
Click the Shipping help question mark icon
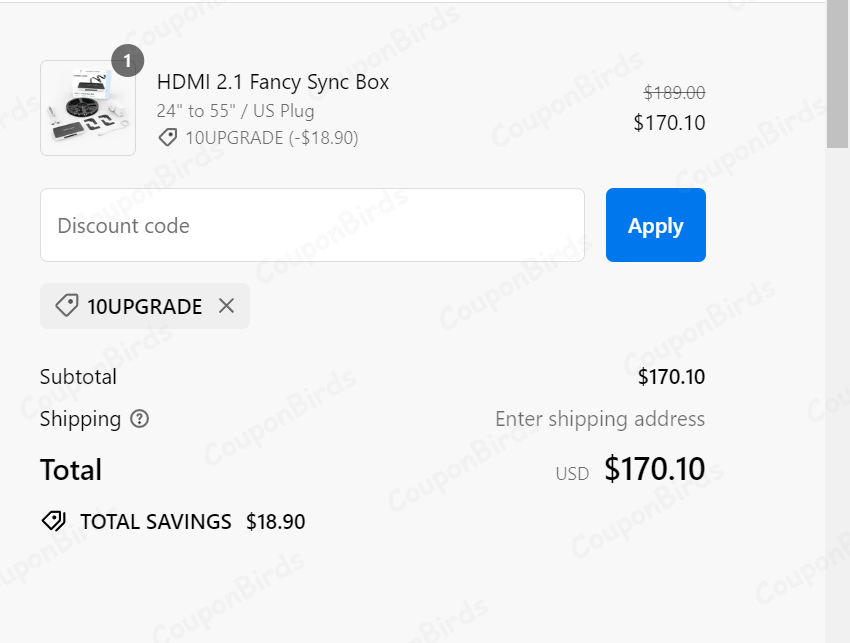[x=140, y=419]
